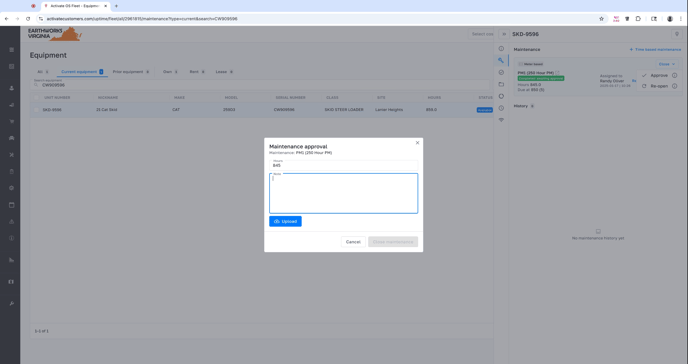
Task: Click the Lanier Heights site cell
Action: pyautogui.click(x=389, y=110)
